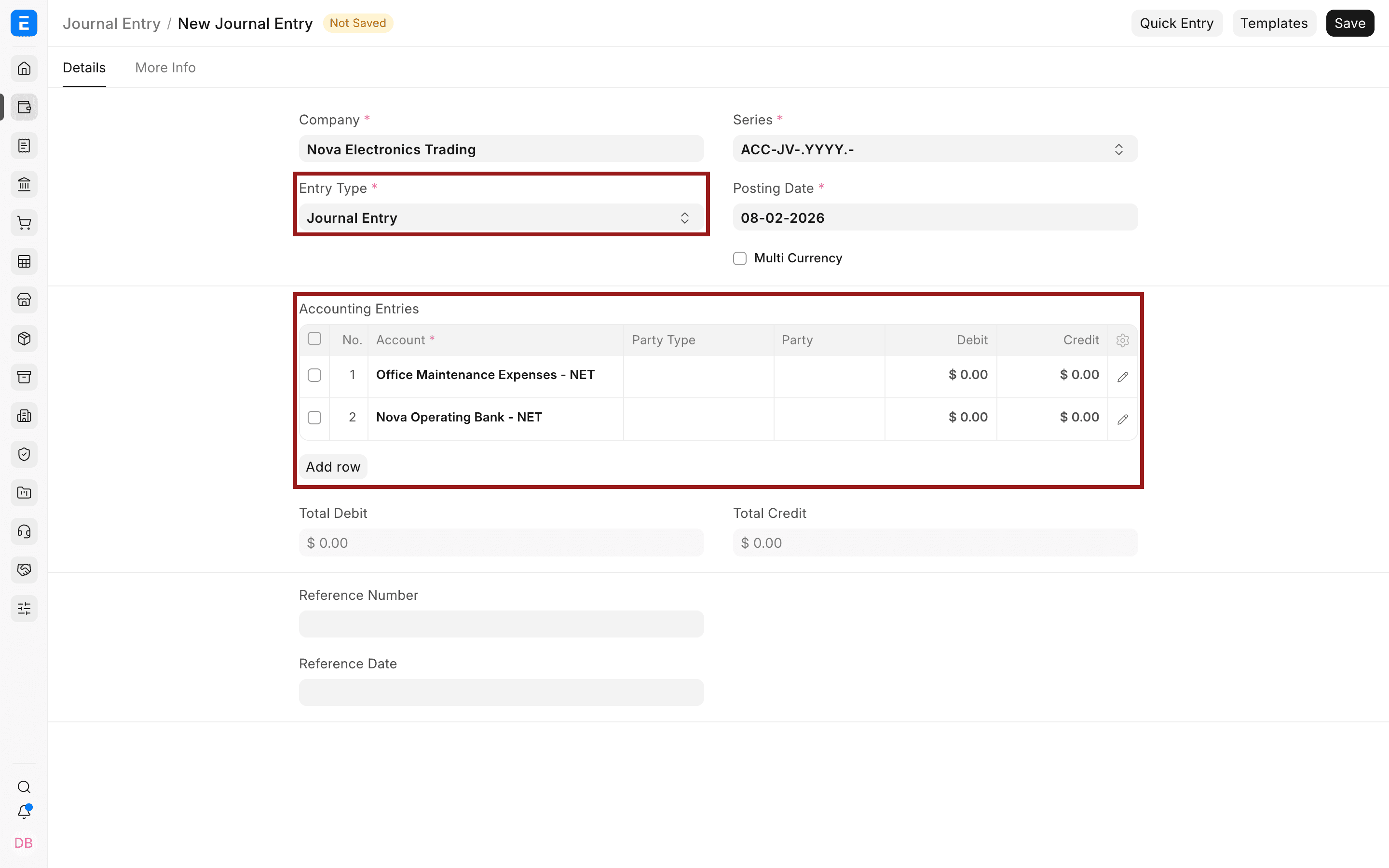Click the Nova Operating Bank - NET account cell
This screenshot has width=1389, height=868.
pos(496,419)
